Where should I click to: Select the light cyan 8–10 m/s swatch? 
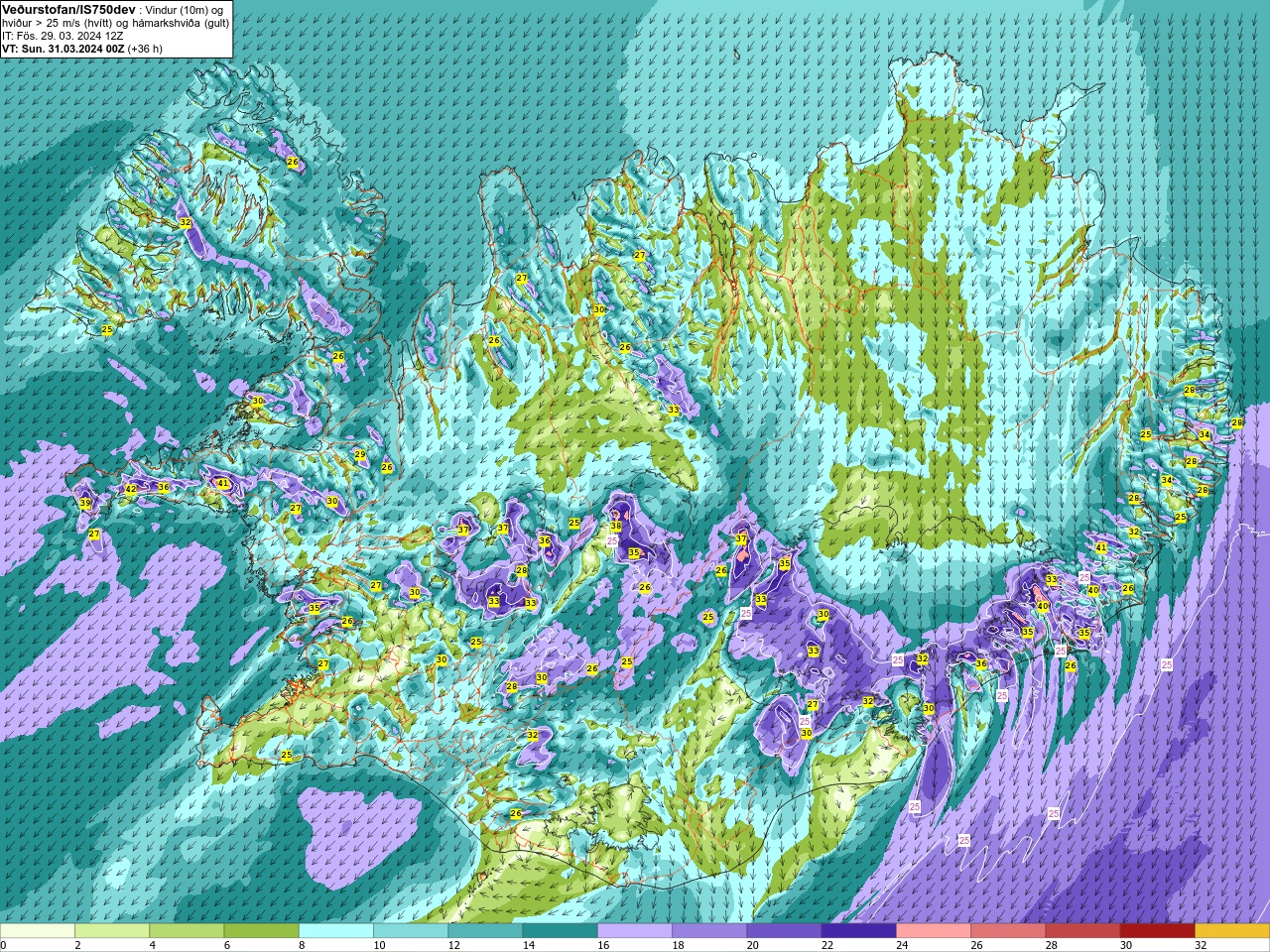(x=336, y=931)
